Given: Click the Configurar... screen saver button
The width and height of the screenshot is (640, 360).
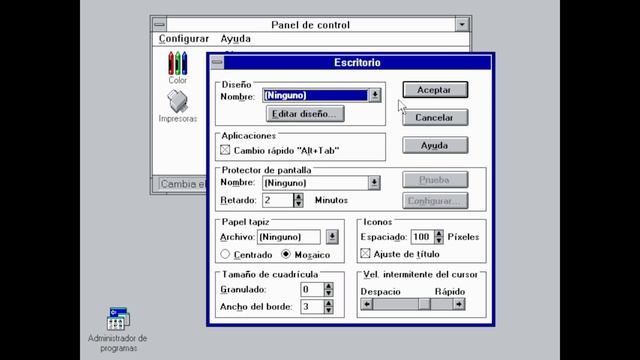Looking at the screenshot, I should pyautogui.click(x=435, y=201).
